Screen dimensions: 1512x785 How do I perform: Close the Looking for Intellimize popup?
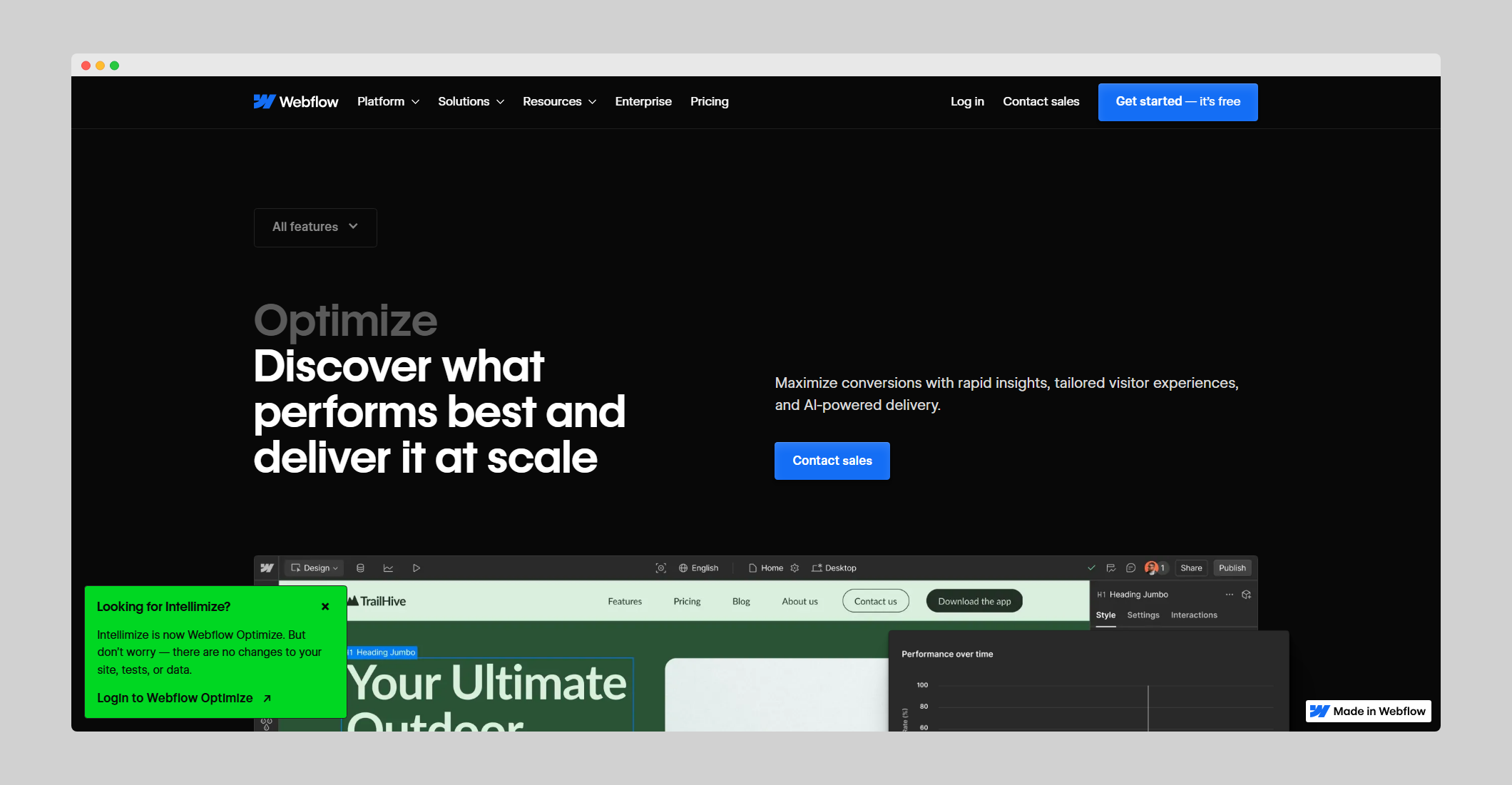click(x=325, y=607)
